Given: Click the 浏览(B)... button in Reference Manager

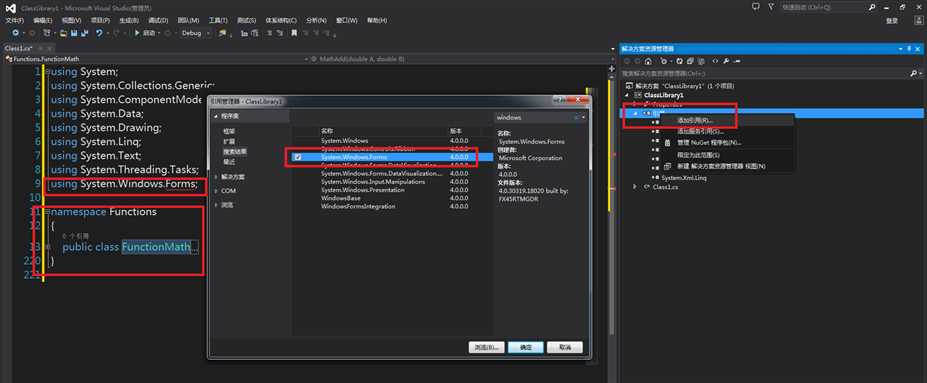Looking at the screenshot, I should click(487, 347).
